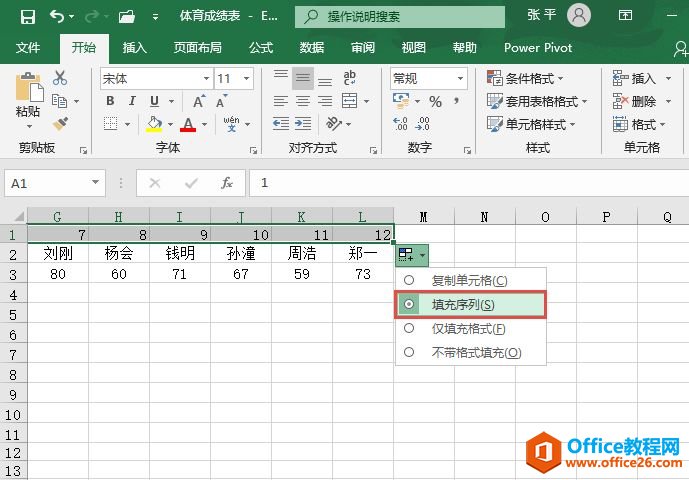Viewport: 689px width, 480px height.
Task: Apply cell borders
Action: pos(111,124)
